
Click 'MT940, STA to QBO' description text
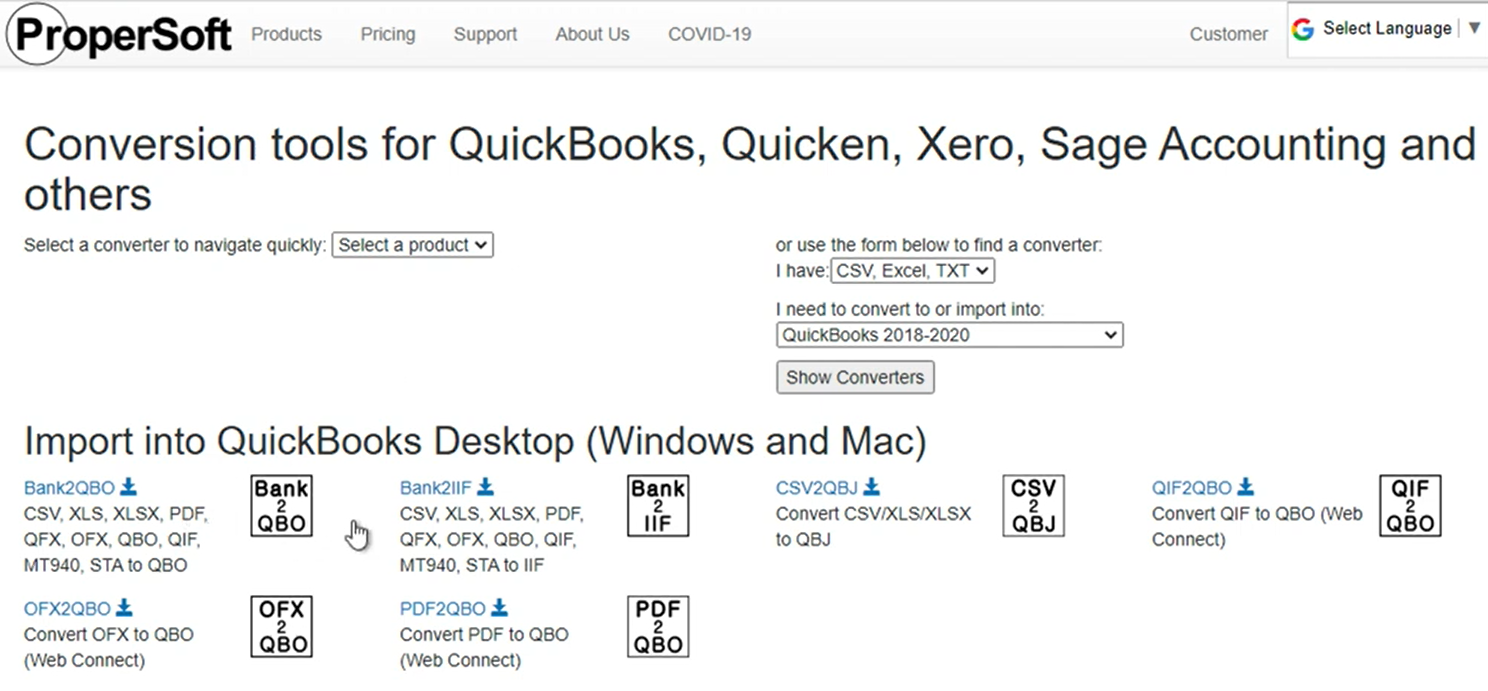pos(106,566)
